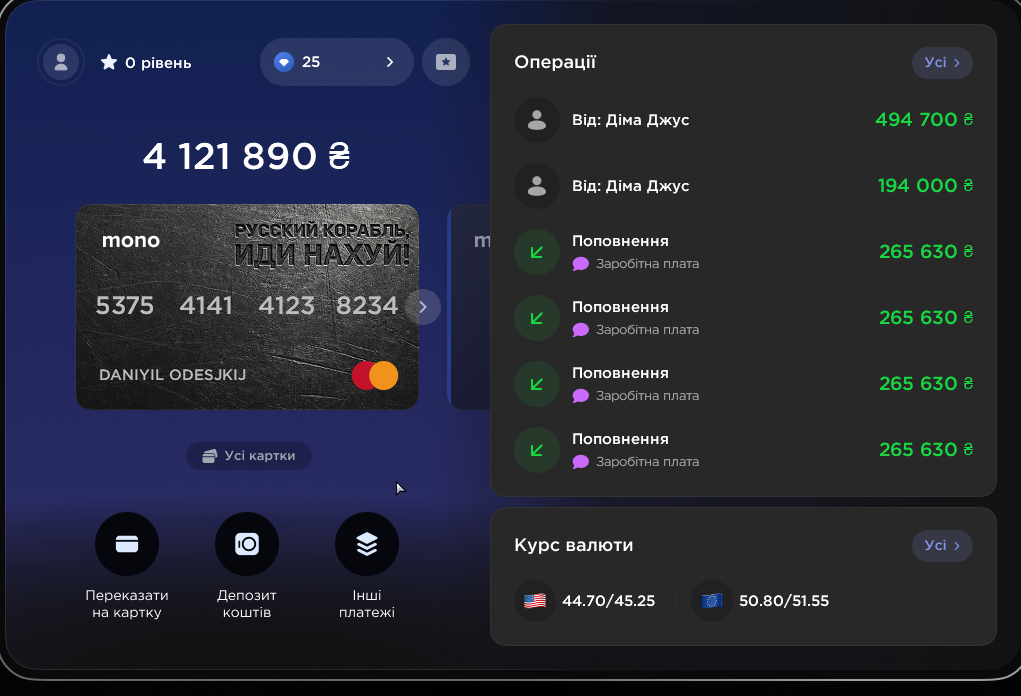Click the incoming arrow icon of the fourth Поповнення
The image size is (1021, 696).
537,450
